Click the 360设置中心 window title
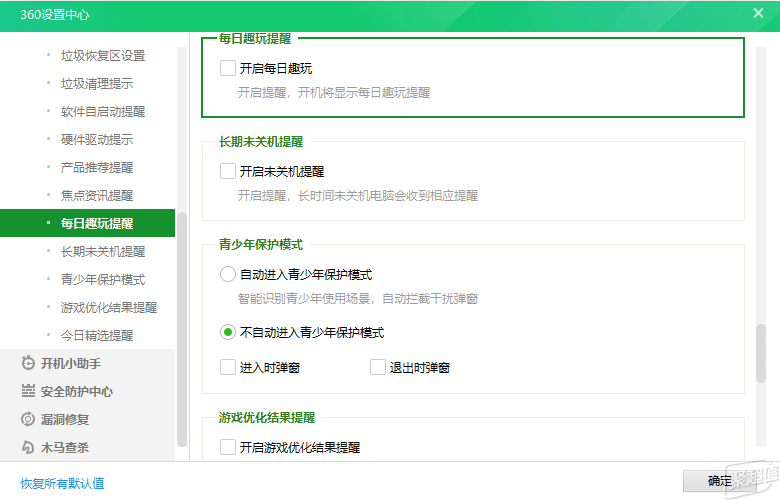 coord(55,14)
